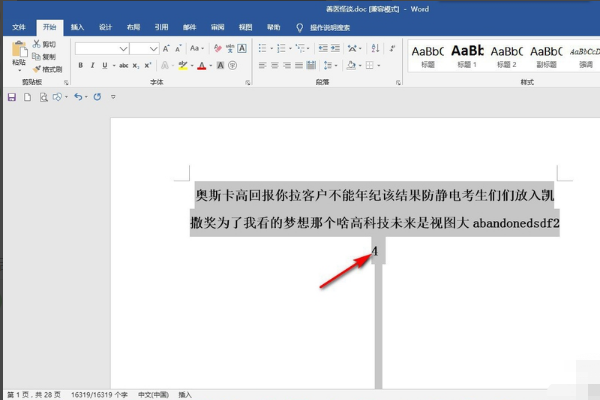Screen dimensions: 600x400
Task: Toggle strikethrough (abc) formatting
Action: pos(124,66)
